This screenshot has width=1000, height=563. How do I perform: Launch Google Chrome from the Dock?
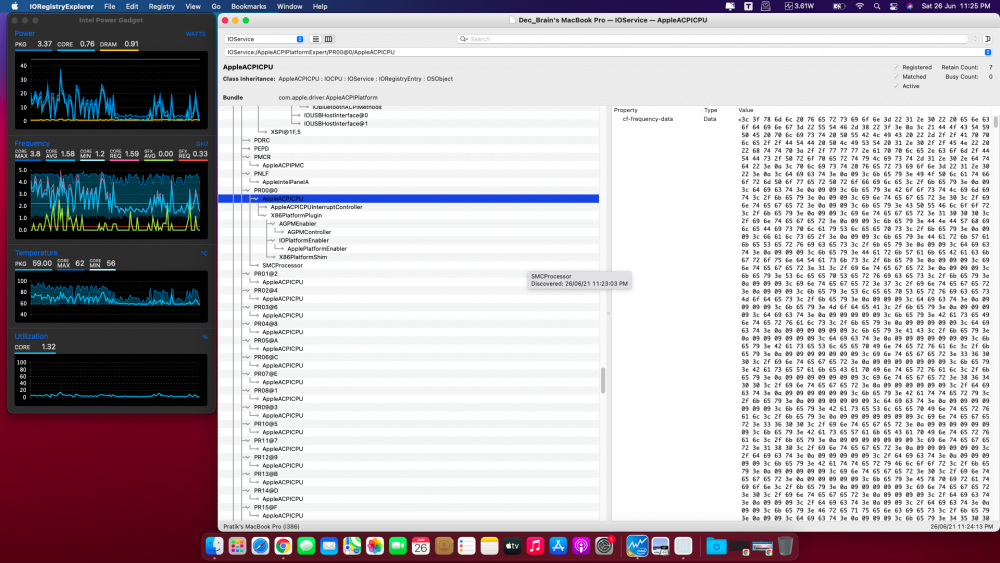click(283, 546)
